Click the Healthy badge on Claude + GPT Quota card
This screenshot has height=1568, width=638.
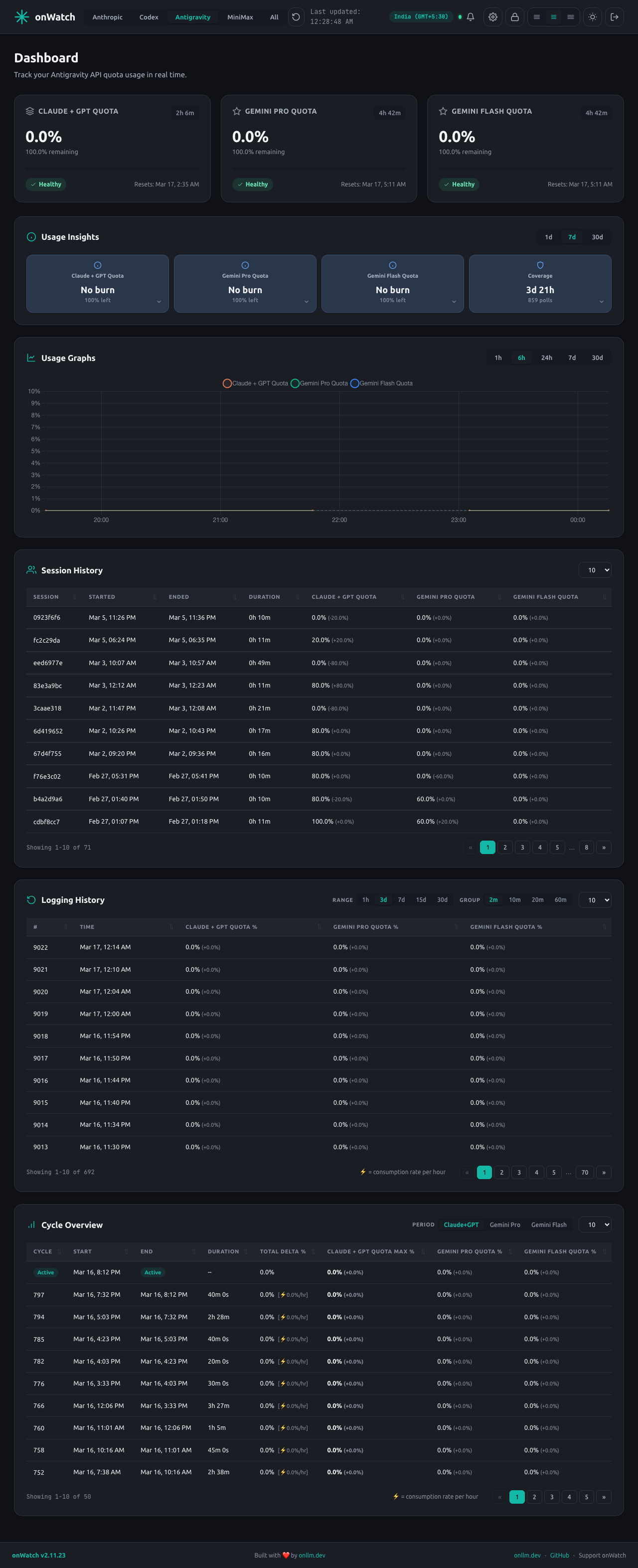tap(46, 184)
